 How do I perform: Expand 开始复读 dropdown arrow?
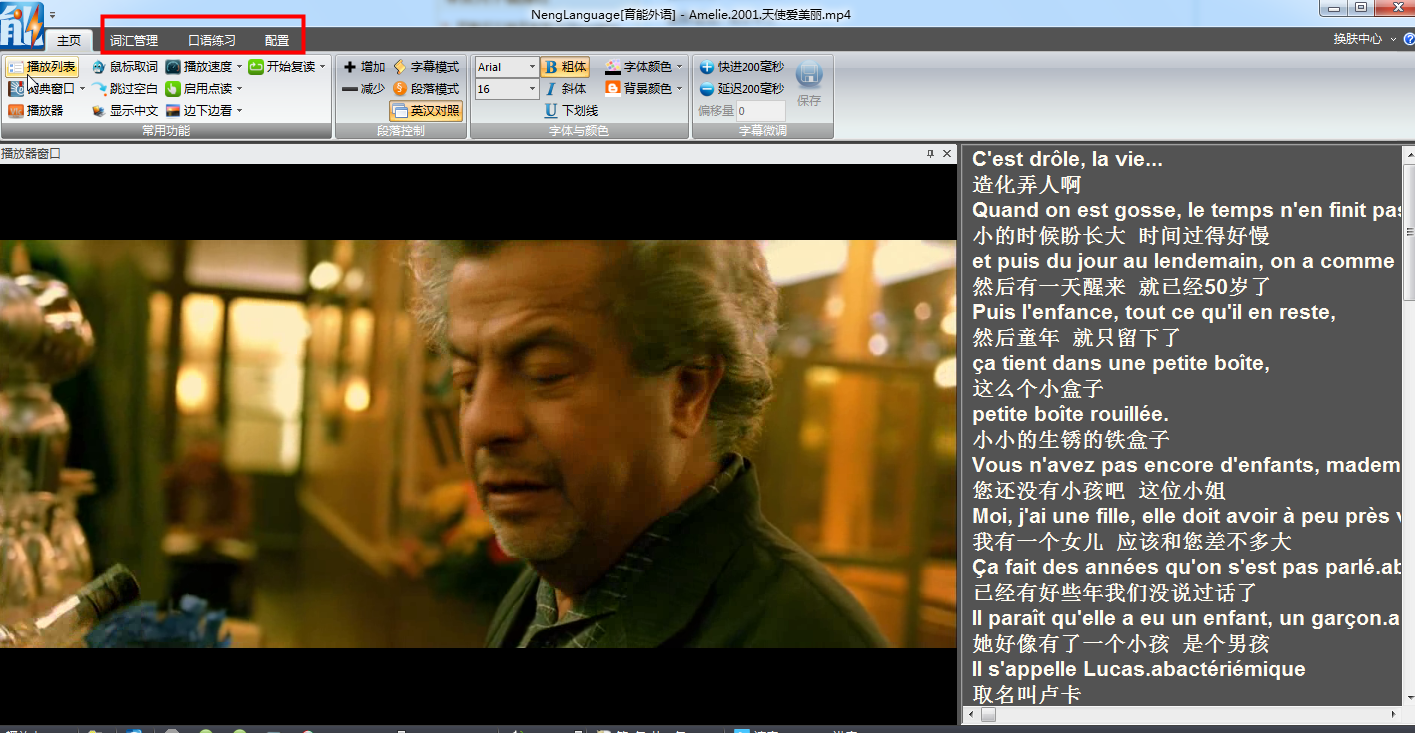click(x=322, y=67)
